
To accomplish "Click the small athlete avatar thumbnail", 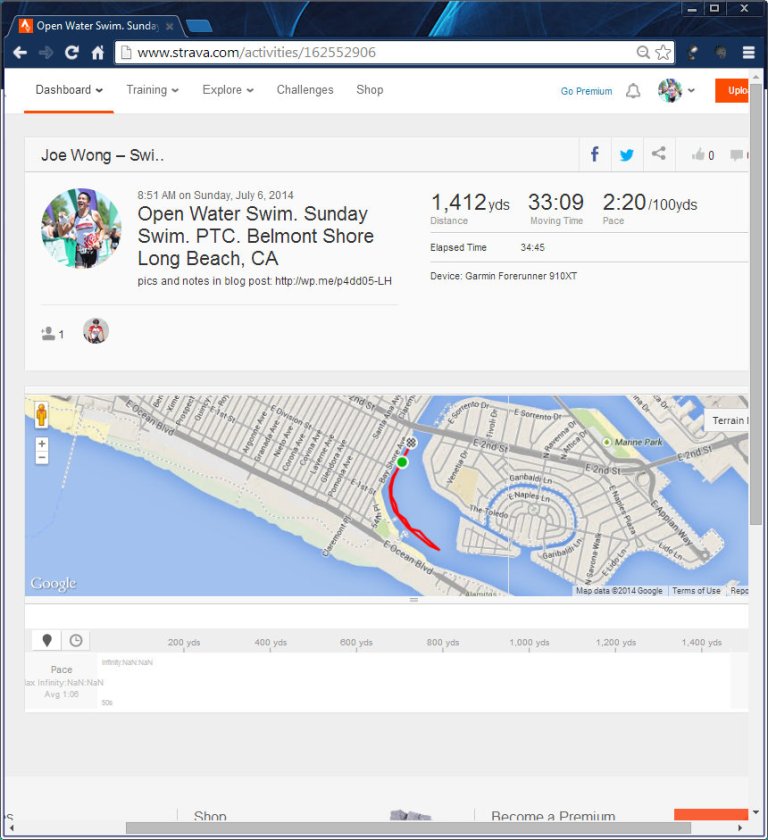I will (96, 331).
